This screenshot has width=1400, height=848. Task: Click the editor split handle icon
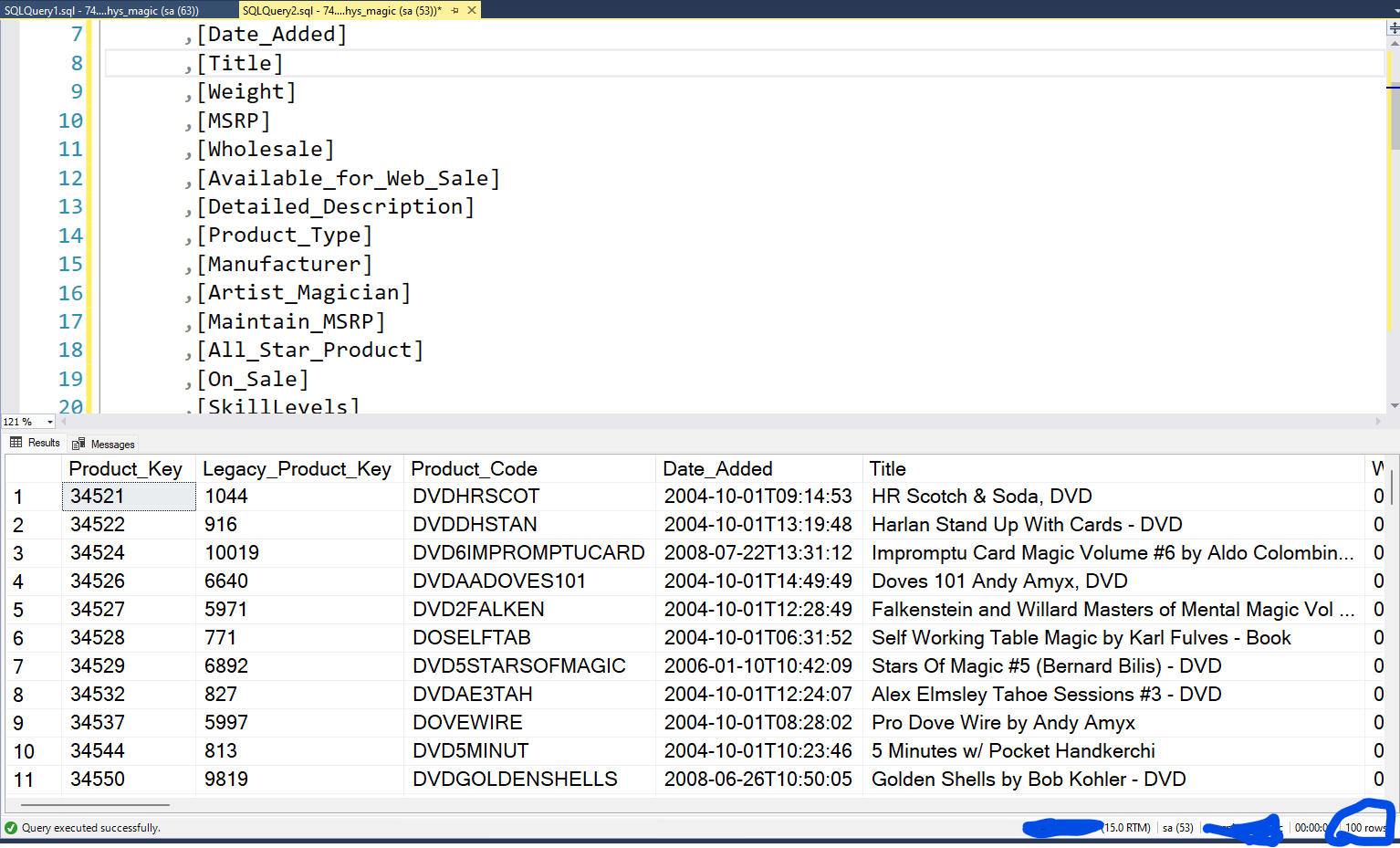pos(1394,28)
